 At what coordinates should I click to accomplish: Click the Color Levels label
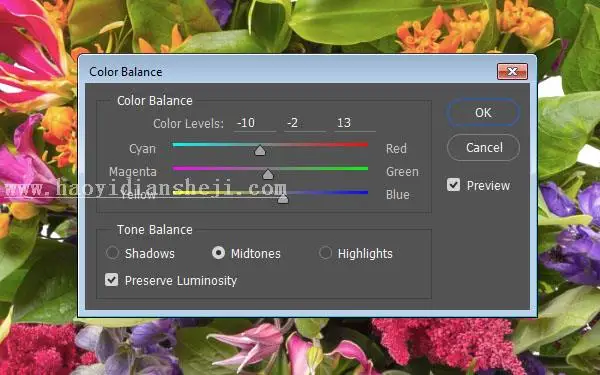pos(188,124)
